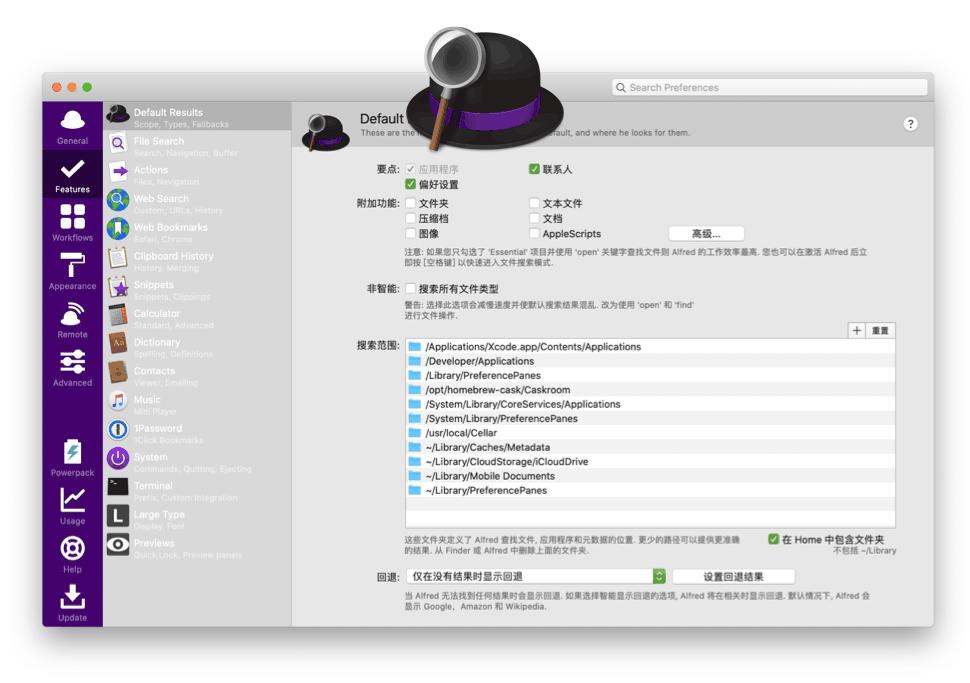Select the Calculator feature
The width and height of the screenshot is (970, 683).
coord(197,317)
